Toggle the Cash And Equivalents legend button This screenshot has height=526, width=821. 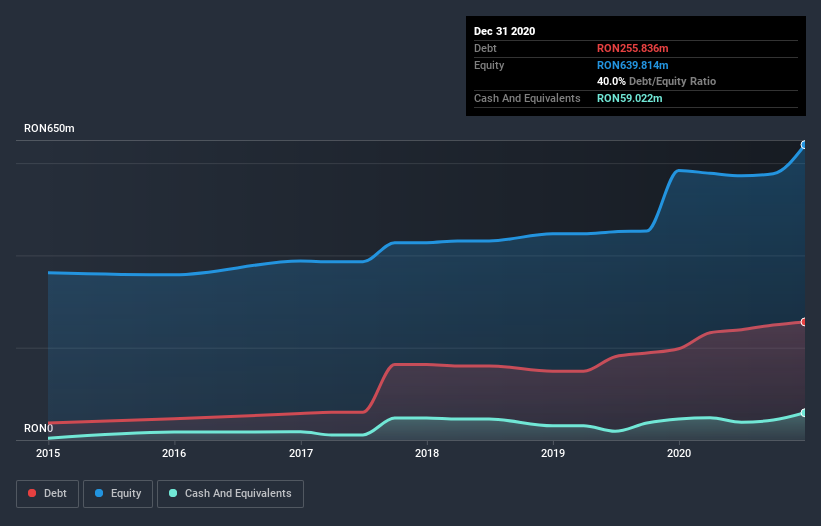pyautogui.click(x=230, y=494)
